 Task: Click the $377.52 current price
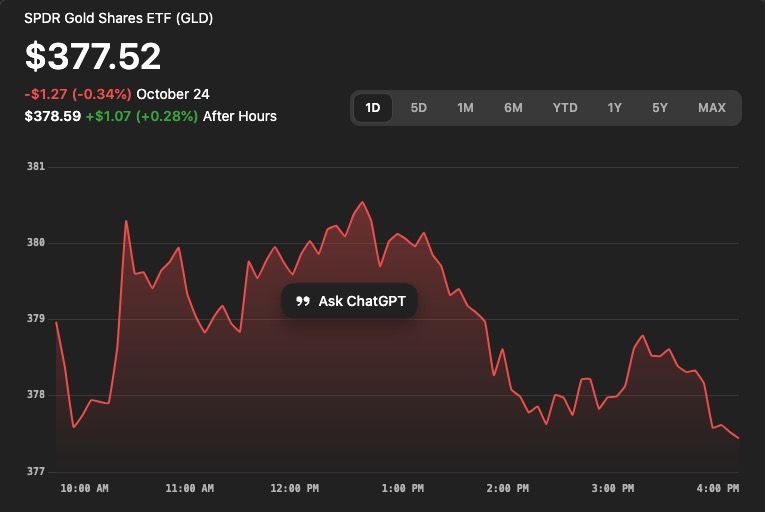tap(92, 57)
